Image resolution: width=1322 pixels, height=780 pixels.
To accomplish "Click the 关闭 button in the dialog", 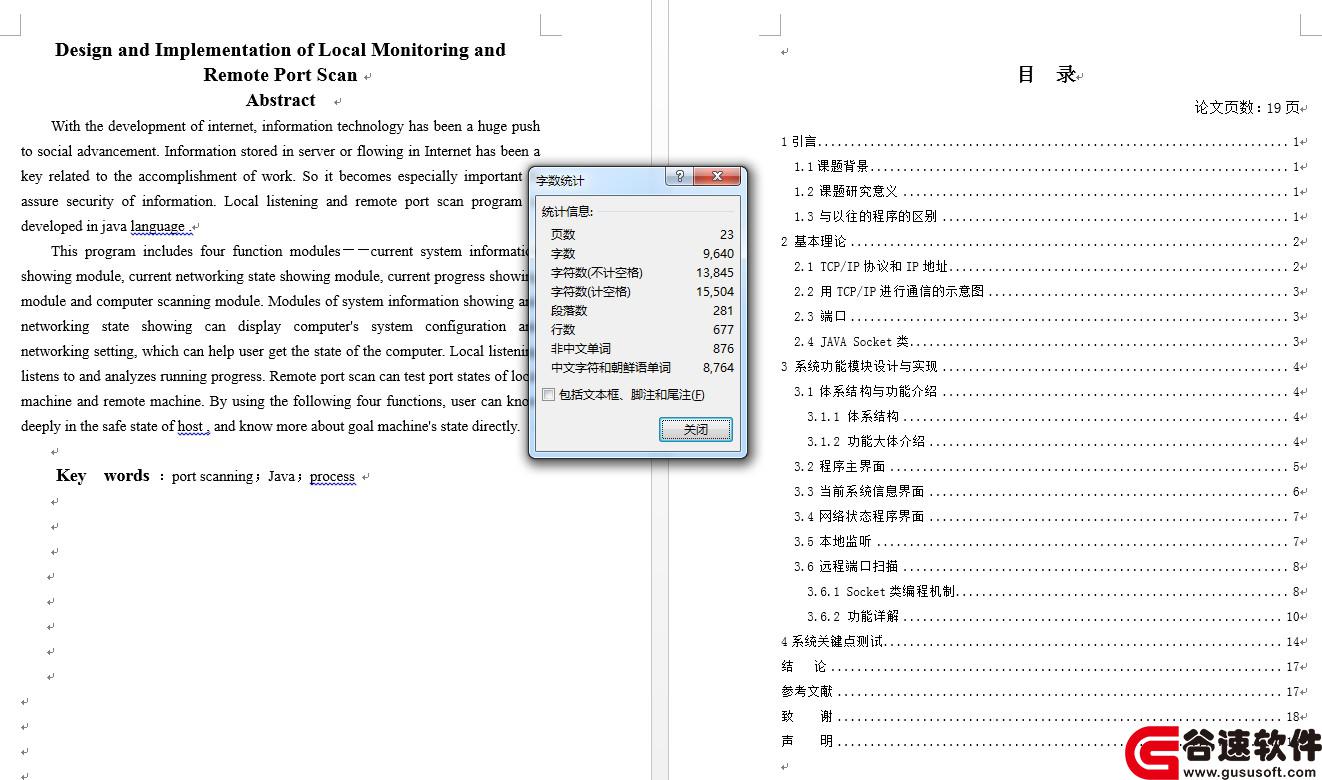I will coord(696,429).
